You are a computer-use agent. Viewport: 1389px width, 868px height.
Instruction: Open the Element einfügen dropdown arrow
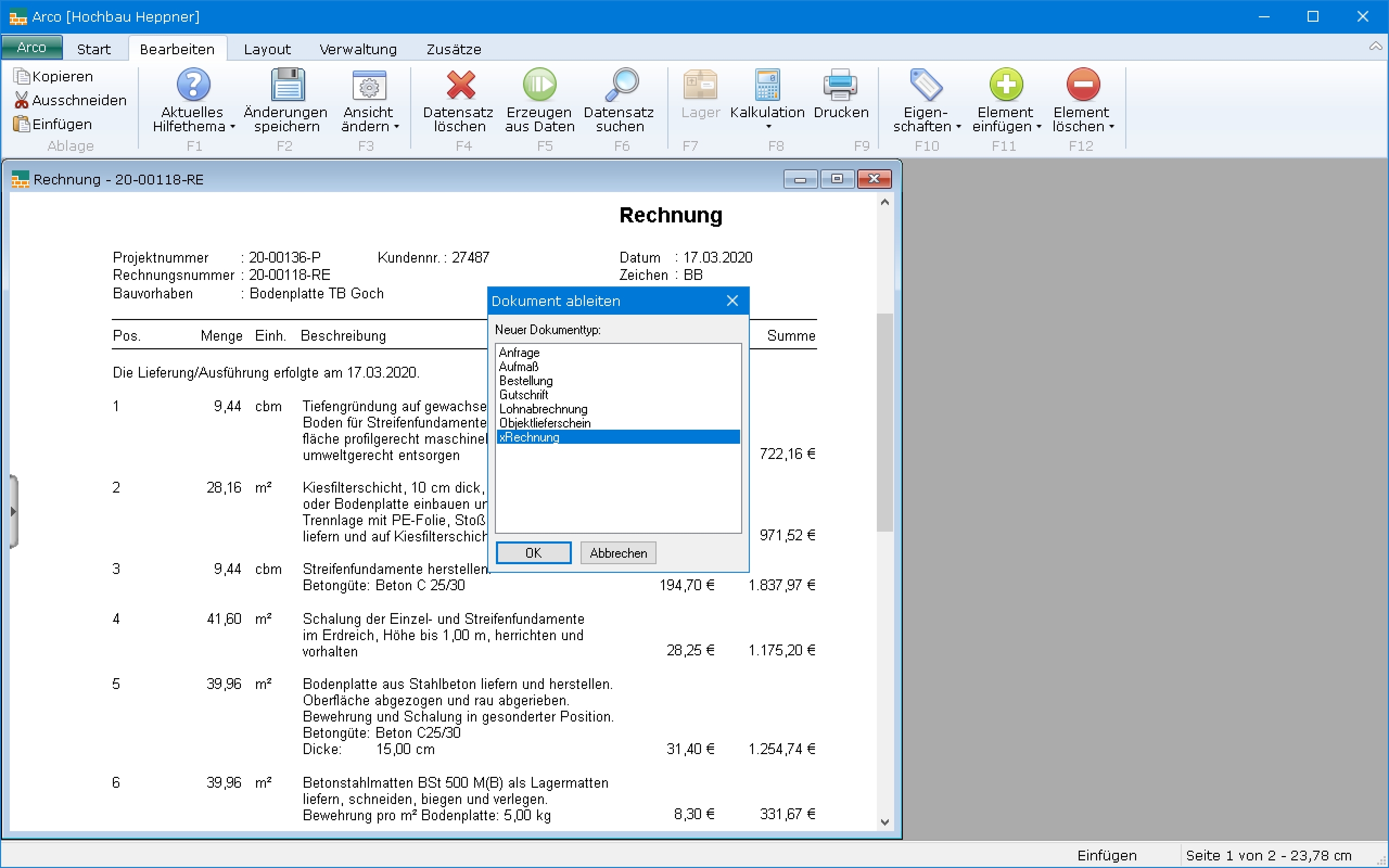click(1039, 127)
